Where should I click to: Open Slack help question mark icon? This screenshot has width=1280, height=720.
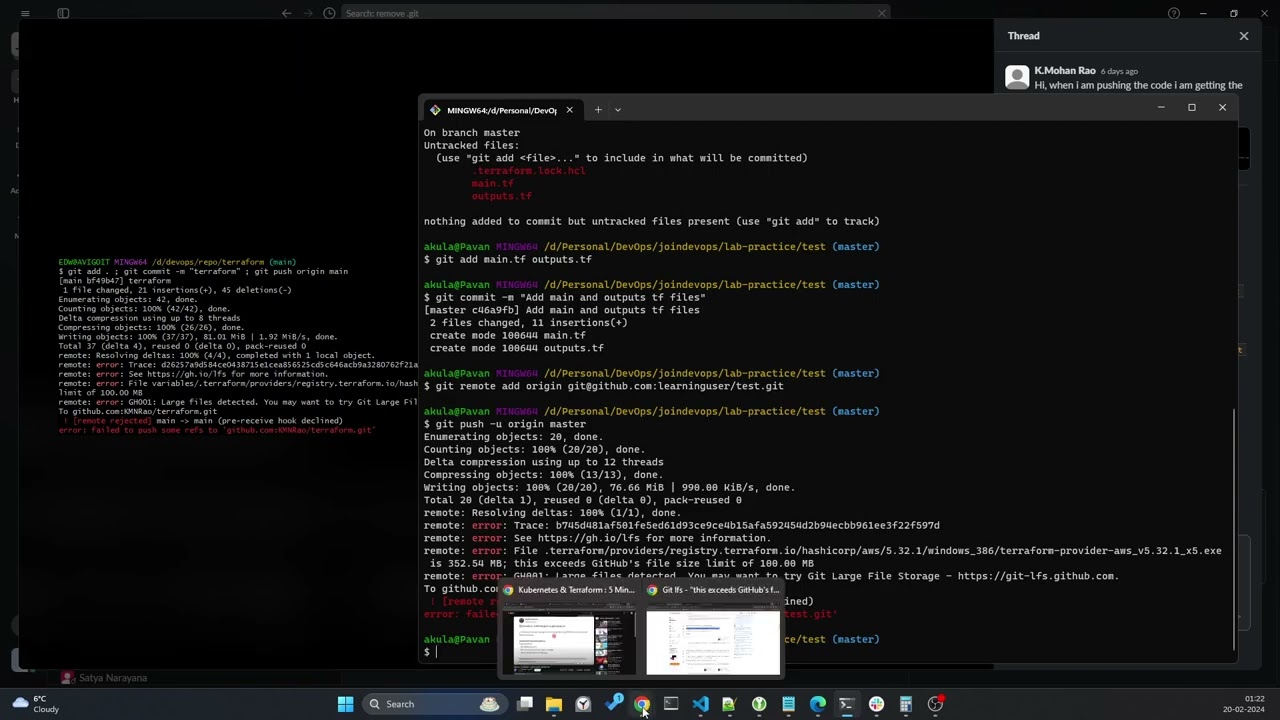tap(1174, 13)
